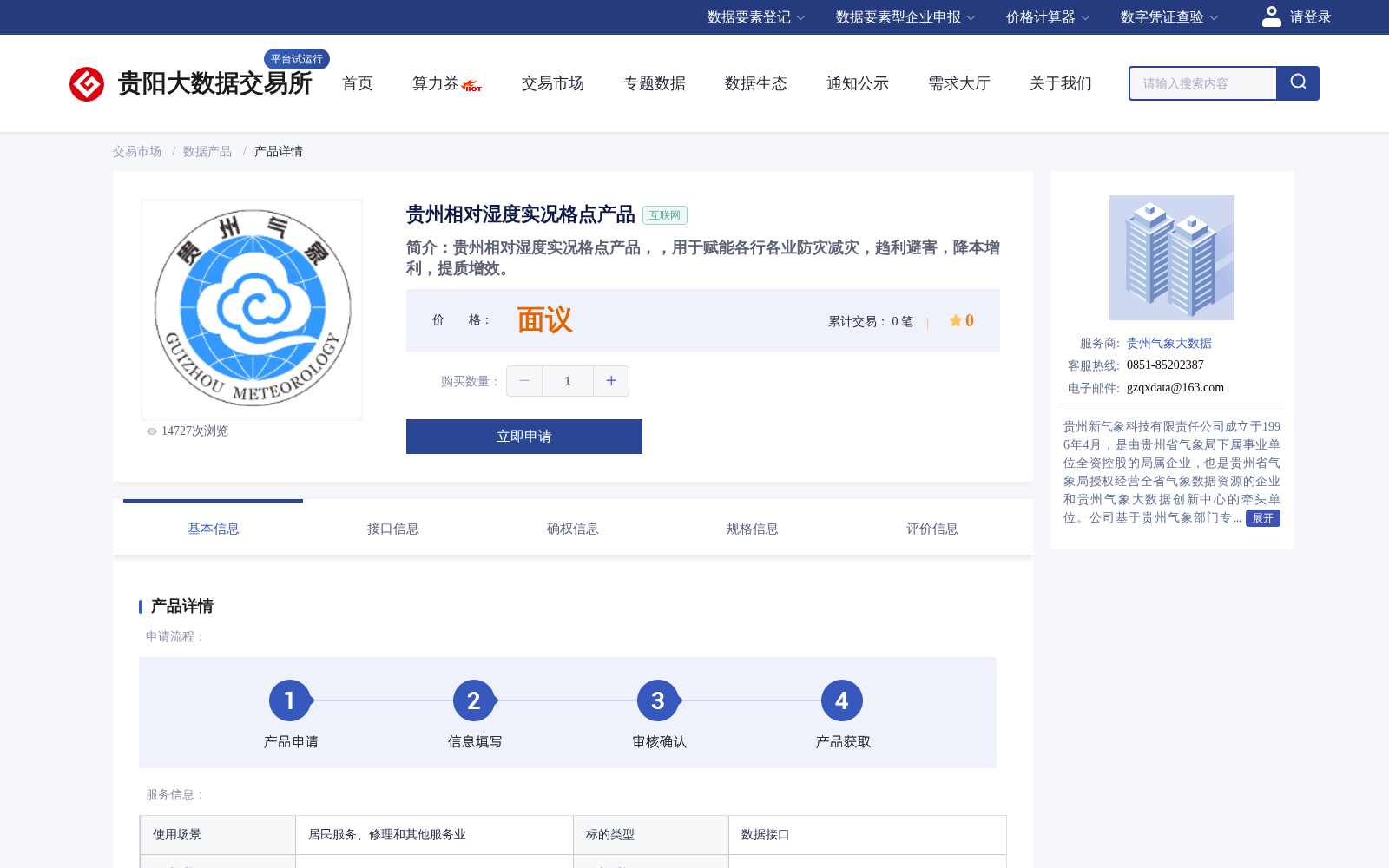
Task: Click step 2 circle 信息填写
Action: (x=474, y=700)
